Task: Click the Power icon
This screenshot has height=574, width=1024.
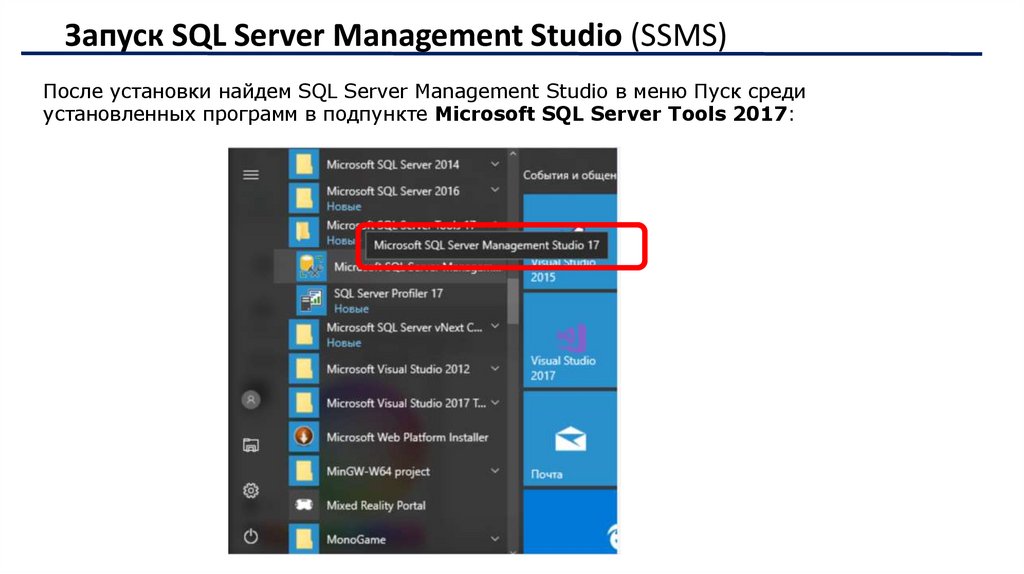Action: coord(251,537)
